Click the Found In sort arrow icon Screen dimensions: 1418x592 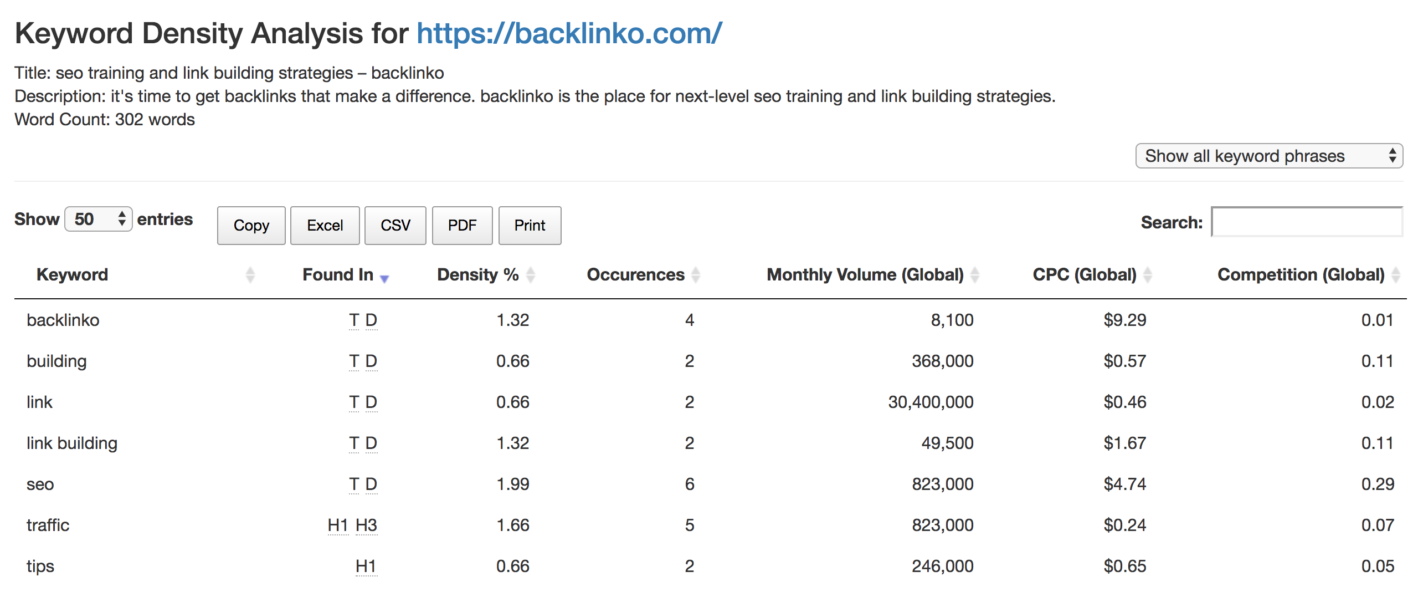pos(384,276)
